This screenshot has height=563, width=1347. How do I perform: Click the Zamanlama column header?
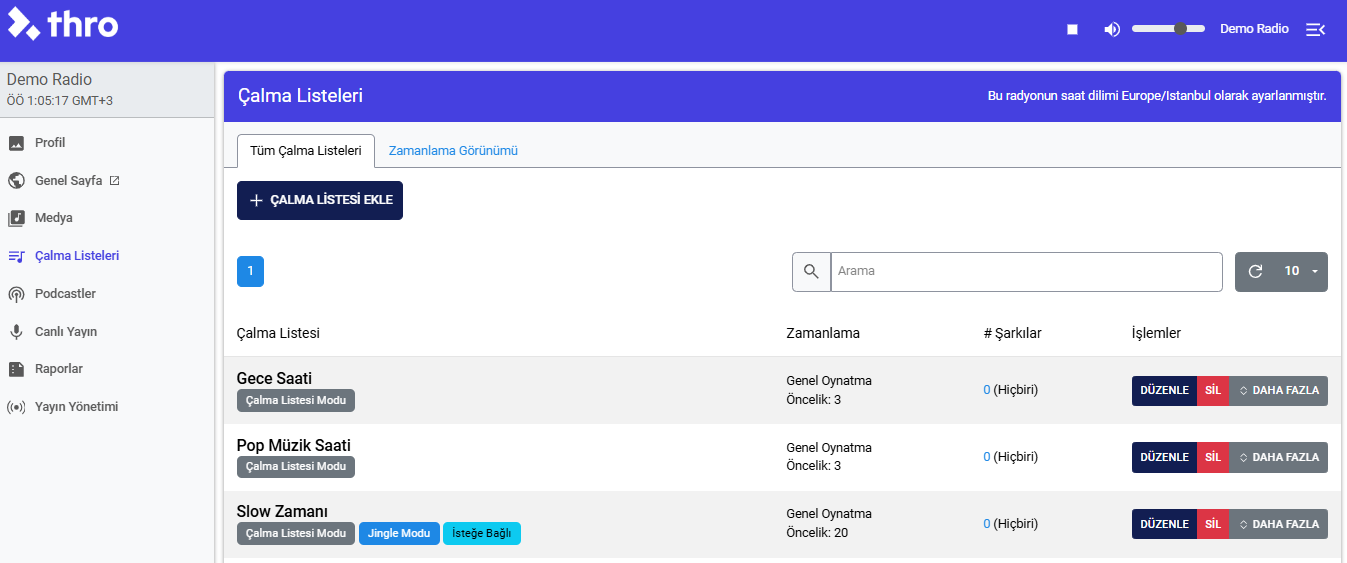pyautogui.click(x=823, y=333)
